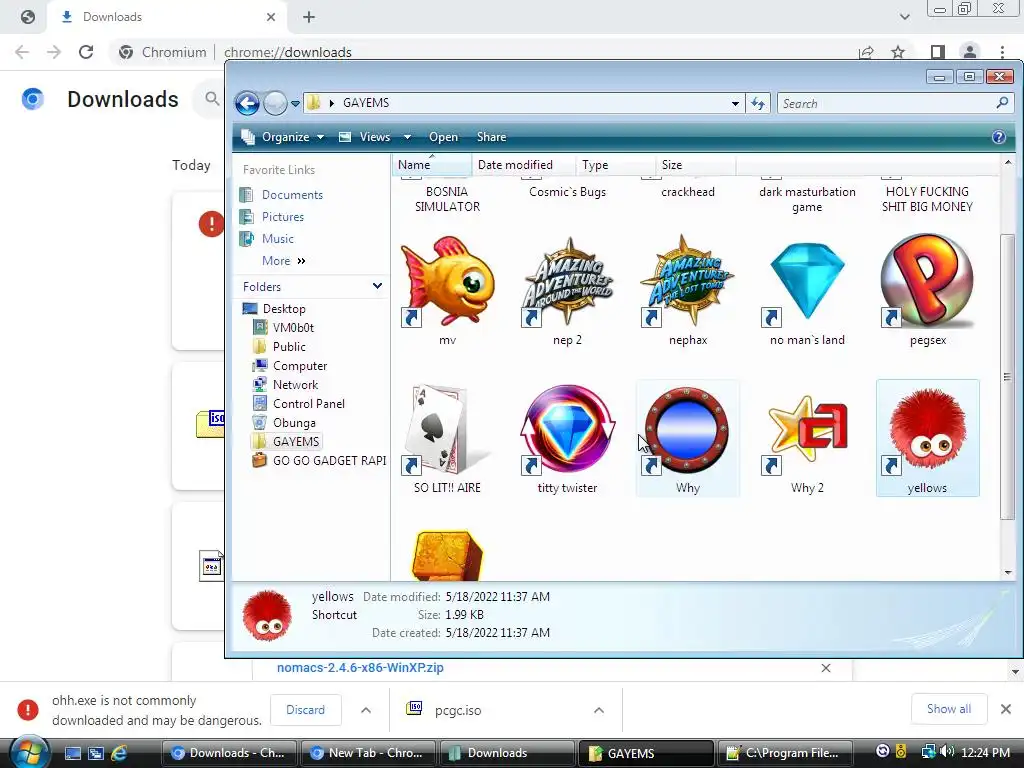Open the recent pages dropdown arrow
1024x768 pixels.
pyautogui.click(x=295, y=104)
